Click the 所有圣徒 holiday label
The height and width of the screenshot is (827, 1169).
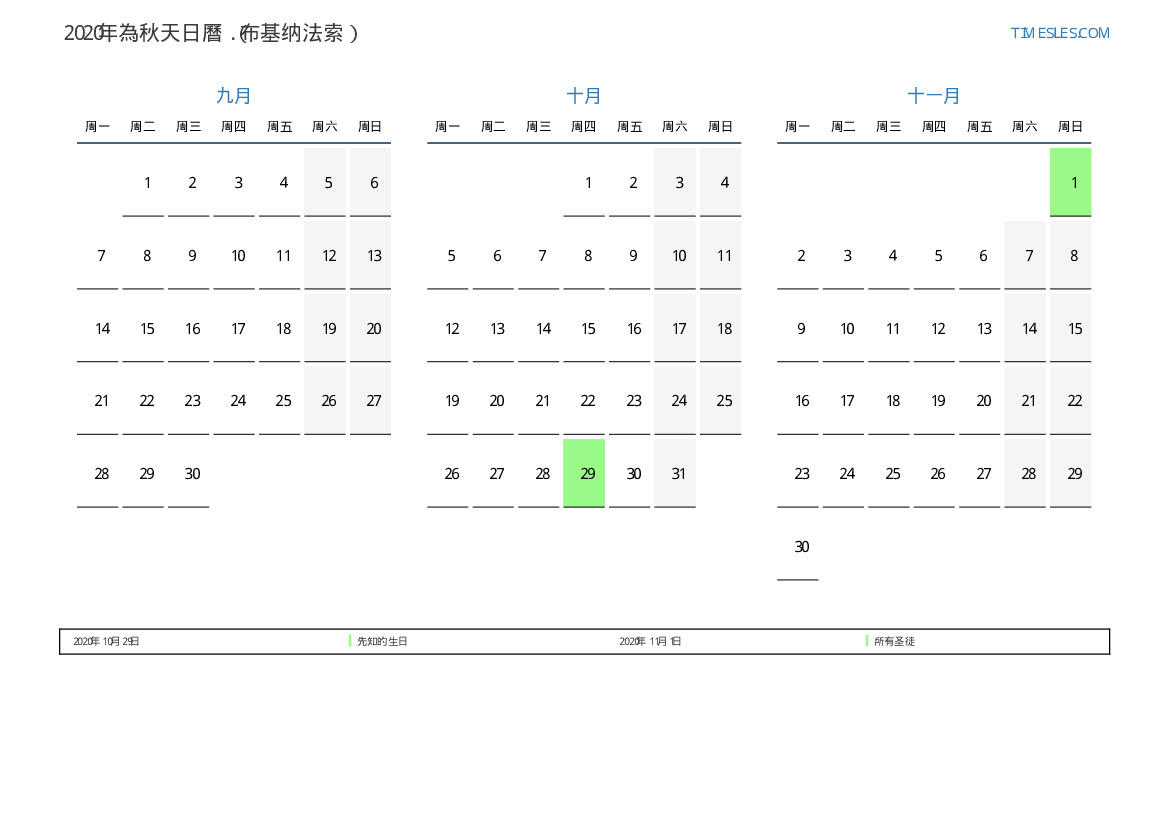point(894,641)
